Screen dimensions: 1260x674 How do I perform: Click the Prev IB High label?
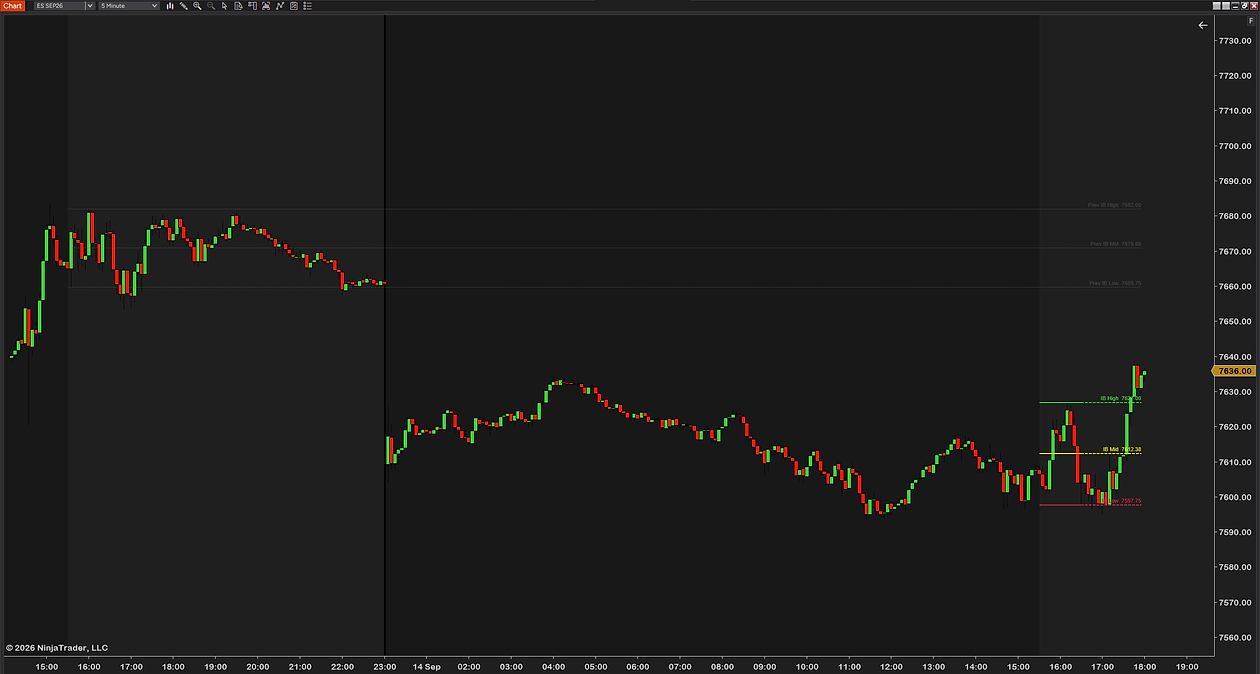pos(1115,205)
